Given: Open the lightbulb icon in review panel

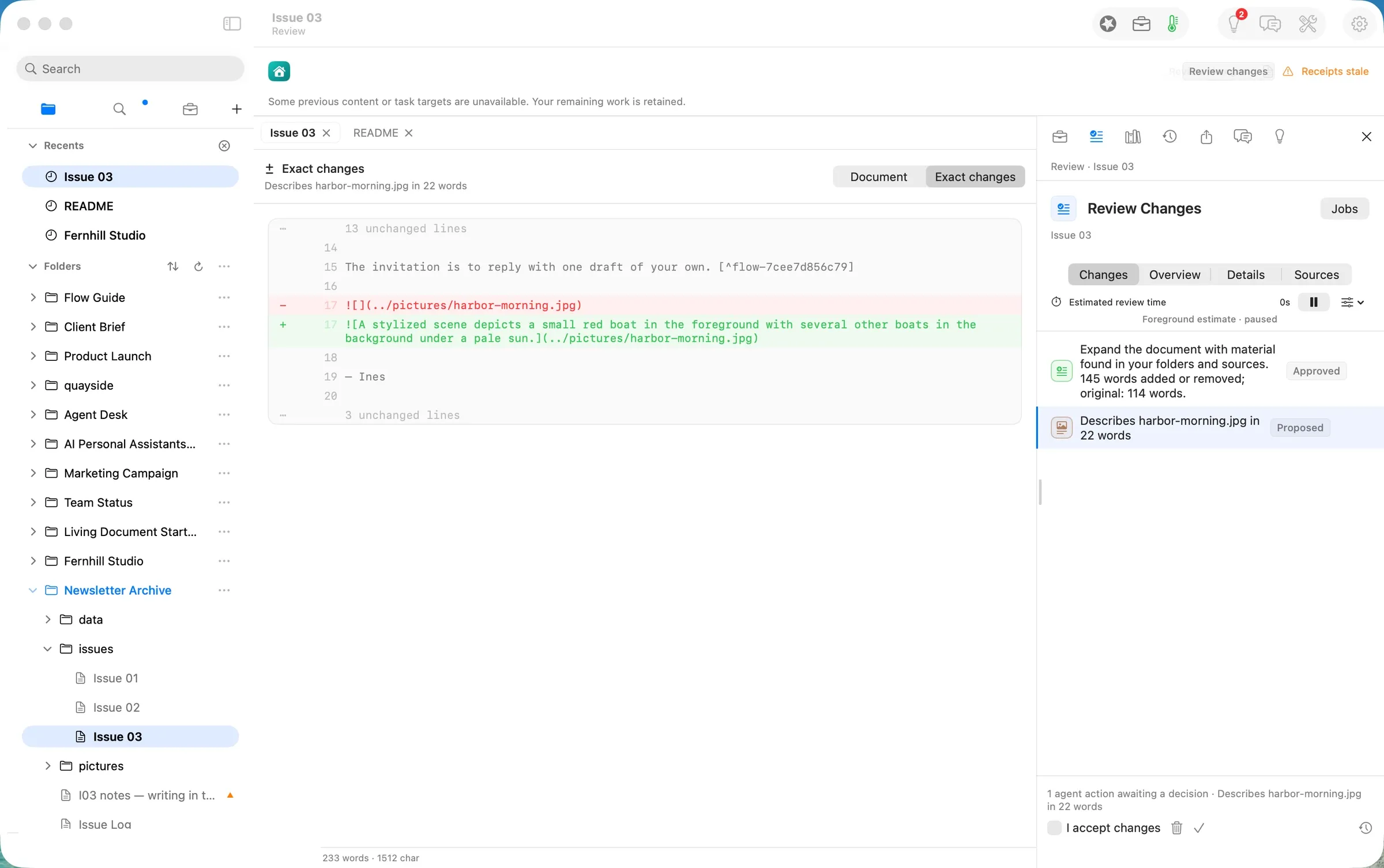Looking at the screenshot, I should tap(1280, 137).
